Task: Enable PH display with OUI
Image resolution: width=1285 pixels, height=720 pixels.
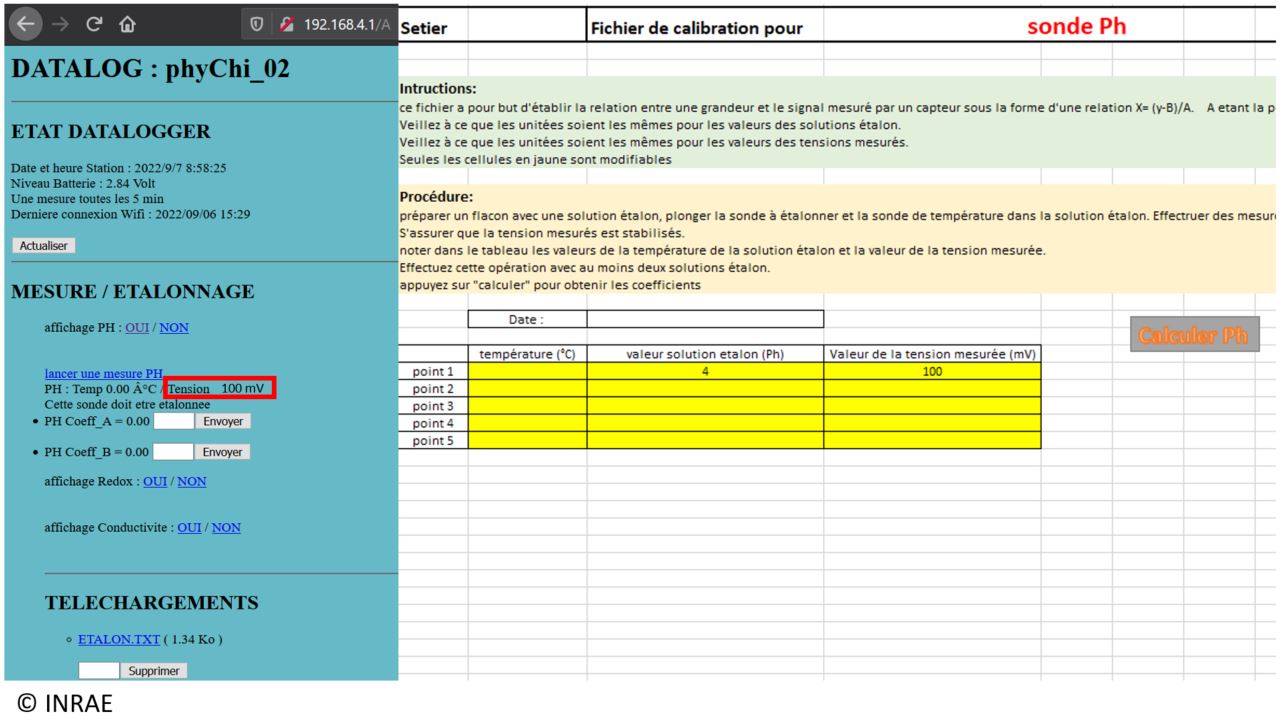Action: pos(137,327)
